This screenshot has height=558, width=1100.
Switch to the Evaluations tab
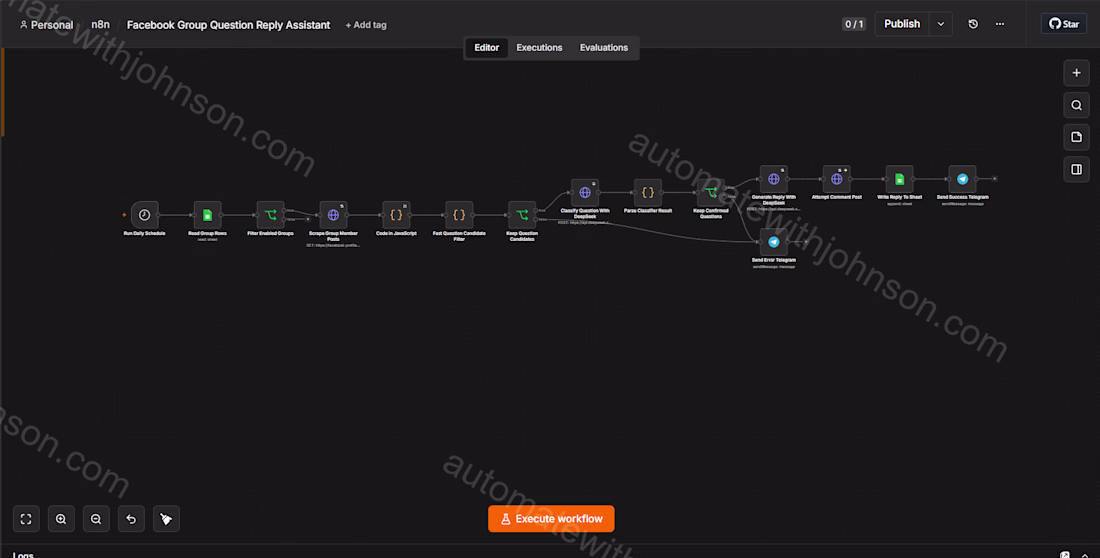click(x=603, y=48)
